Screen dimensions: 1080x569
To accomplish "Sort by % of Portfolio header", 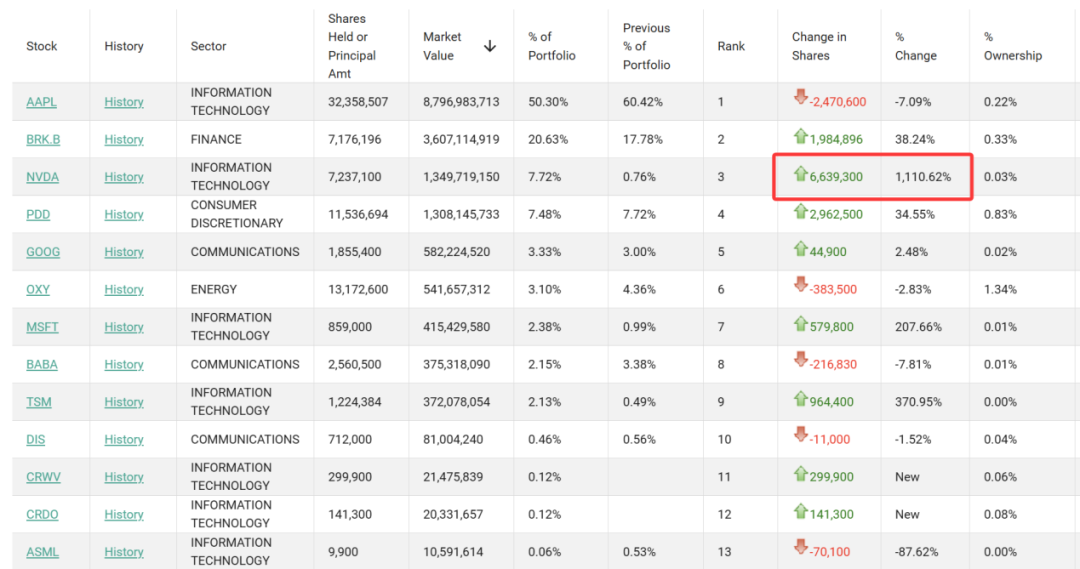I will click(x=552, y=46).
